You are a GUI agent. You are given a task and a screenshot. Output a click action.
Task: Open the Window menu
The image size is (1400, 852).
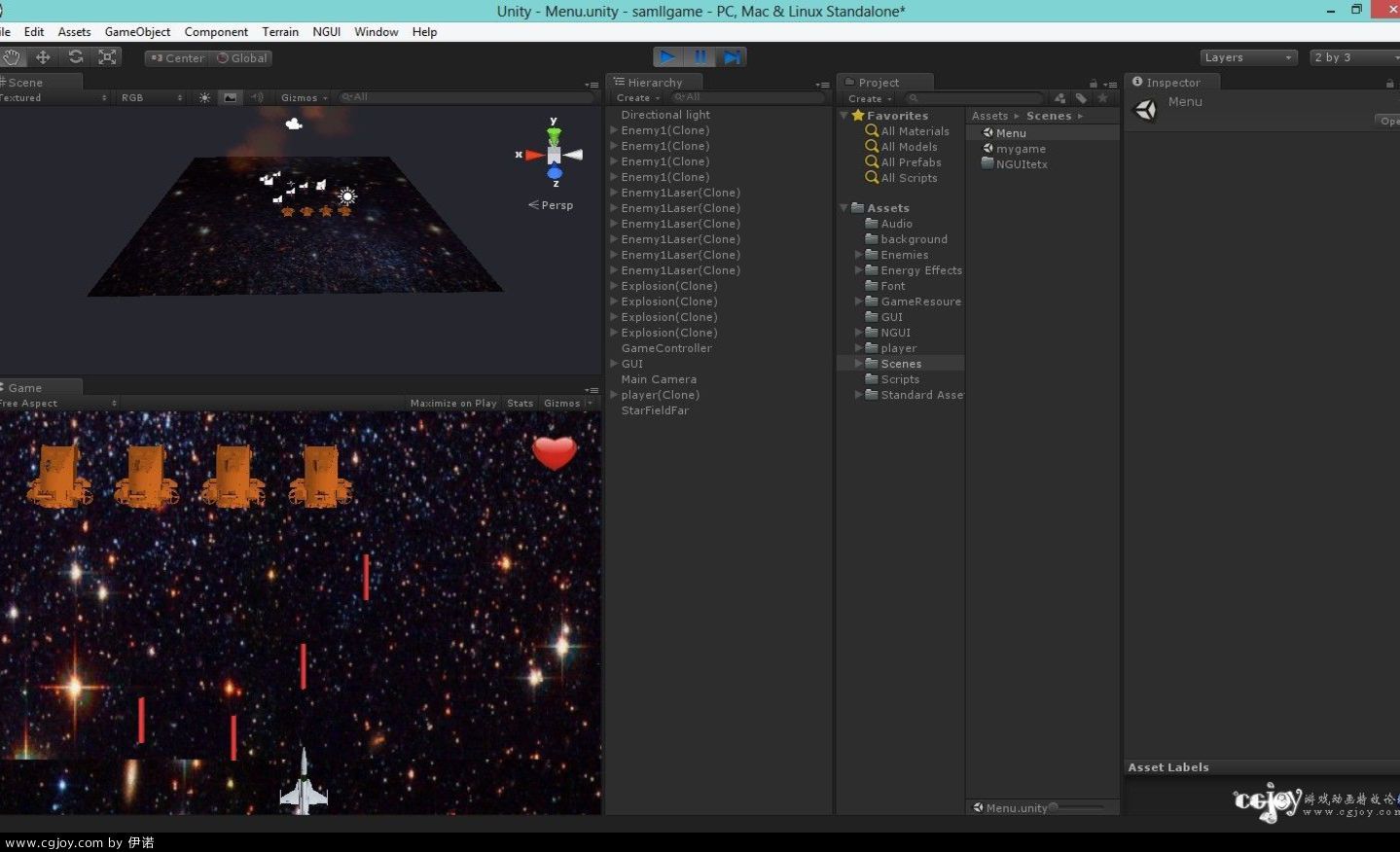click(x=376, y=31)
